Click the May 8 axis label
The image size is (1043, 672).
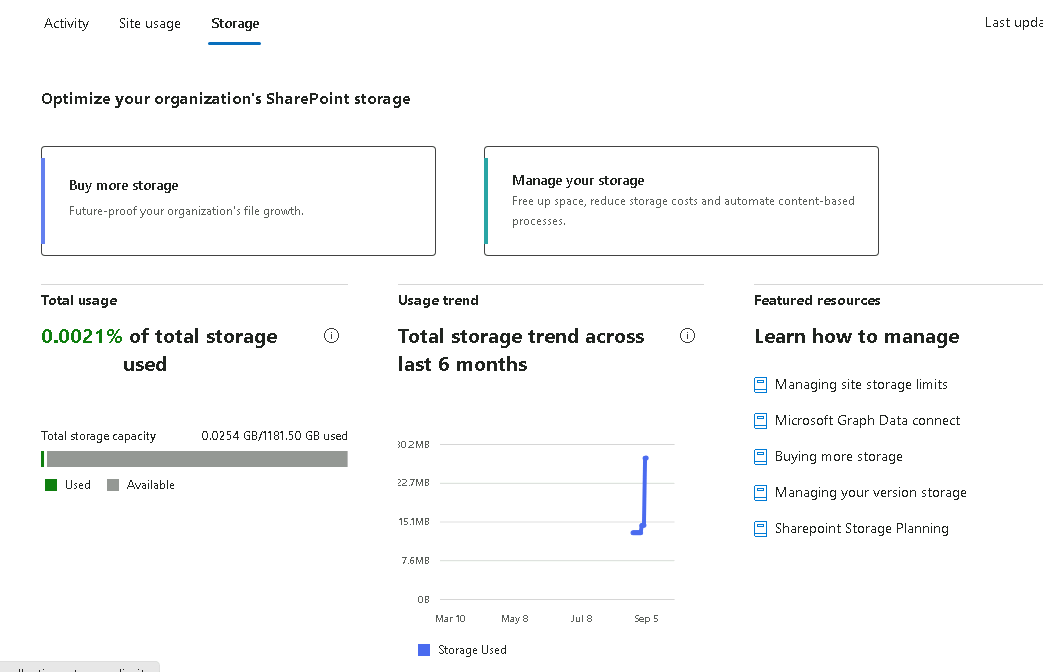pos(514,619)
